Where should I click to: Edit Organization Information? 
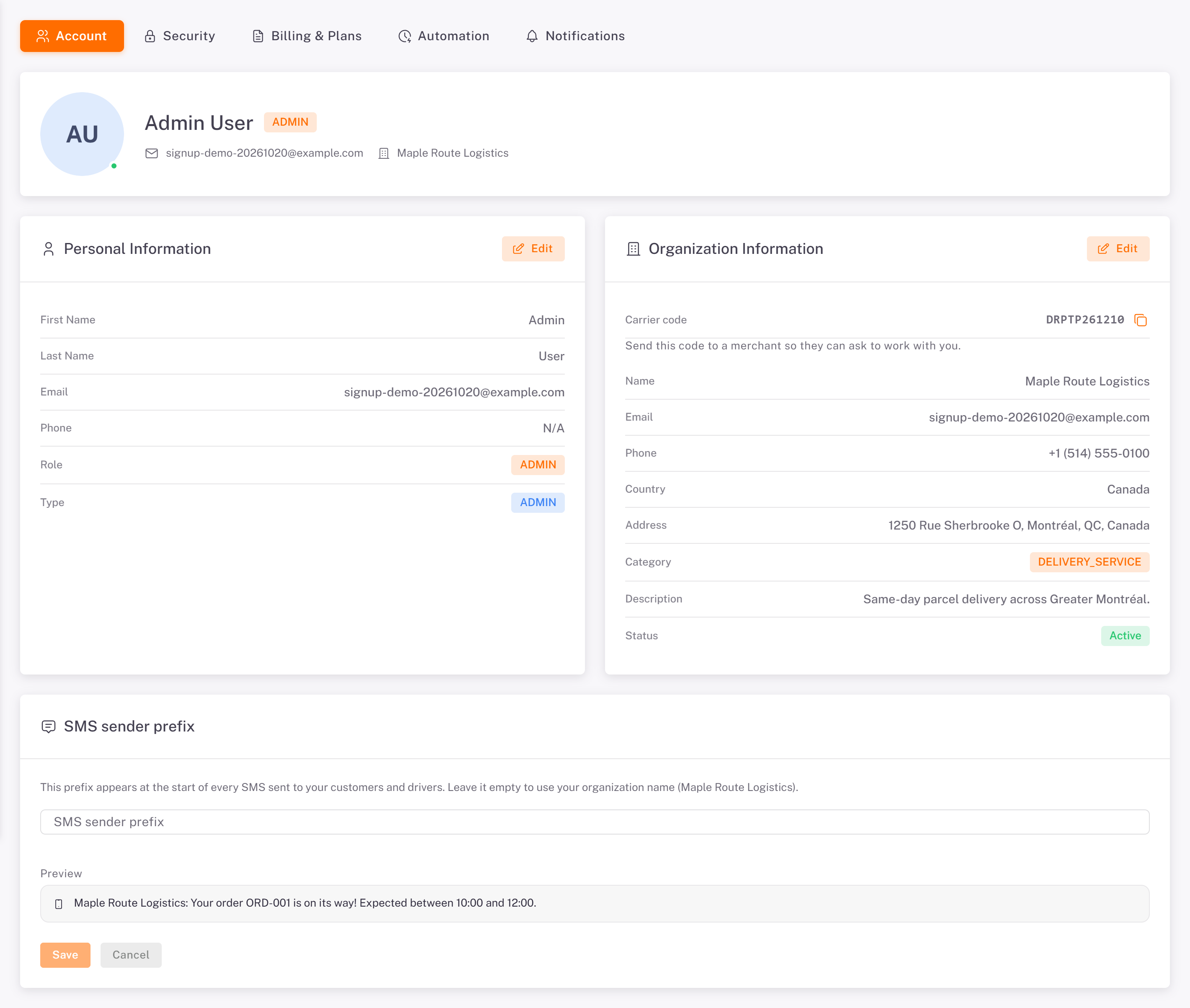(1118, 249)
